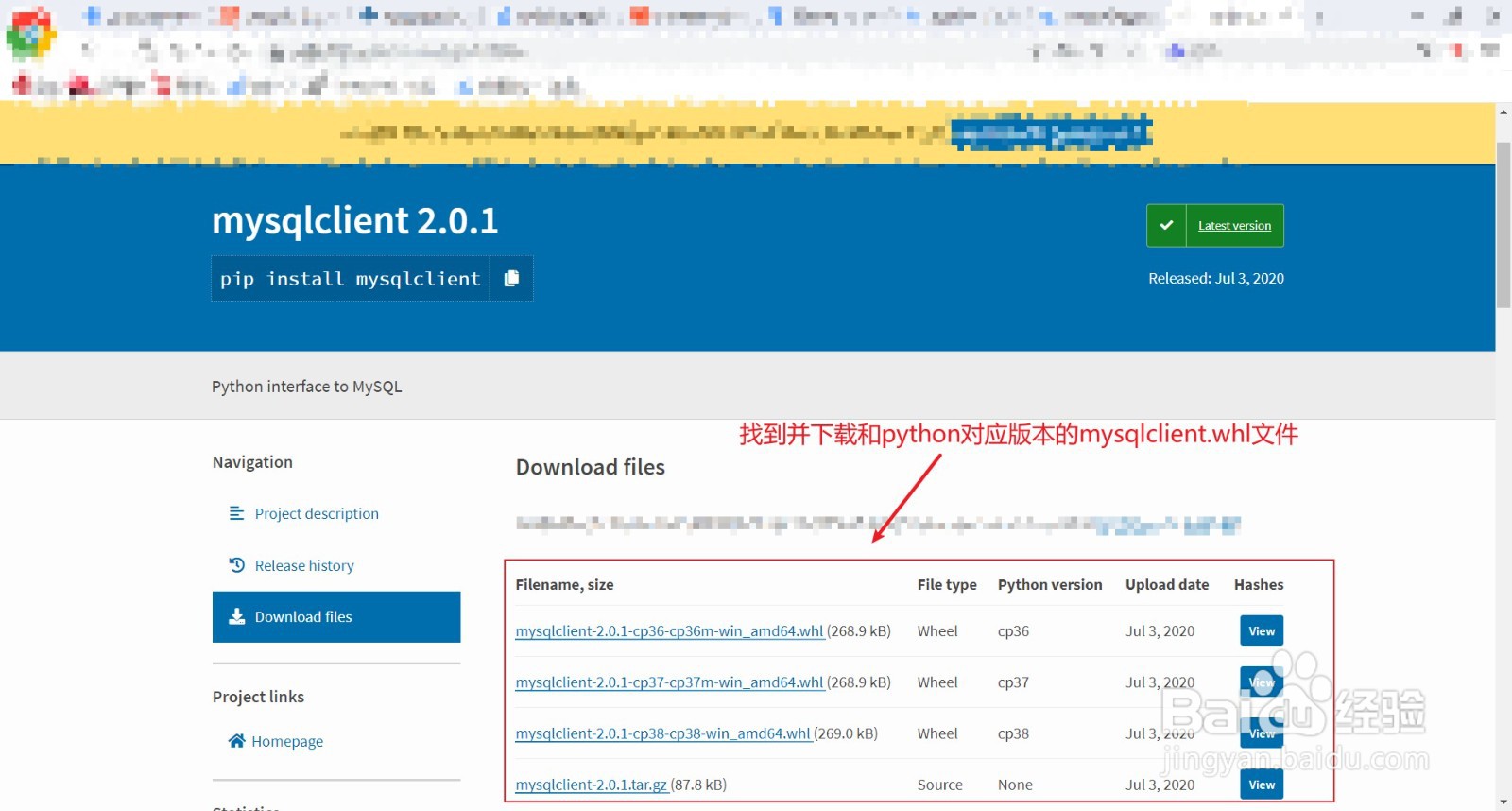Copy the pip install command icon

[511, 278]
